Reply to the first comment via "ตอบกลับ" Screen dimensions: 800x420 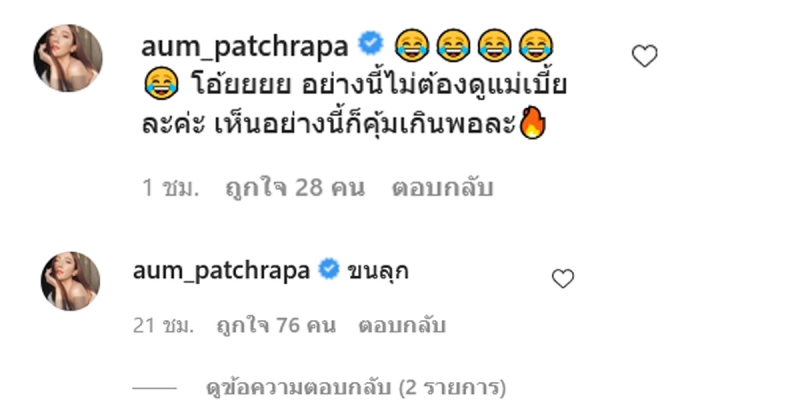tap(442, 188)
